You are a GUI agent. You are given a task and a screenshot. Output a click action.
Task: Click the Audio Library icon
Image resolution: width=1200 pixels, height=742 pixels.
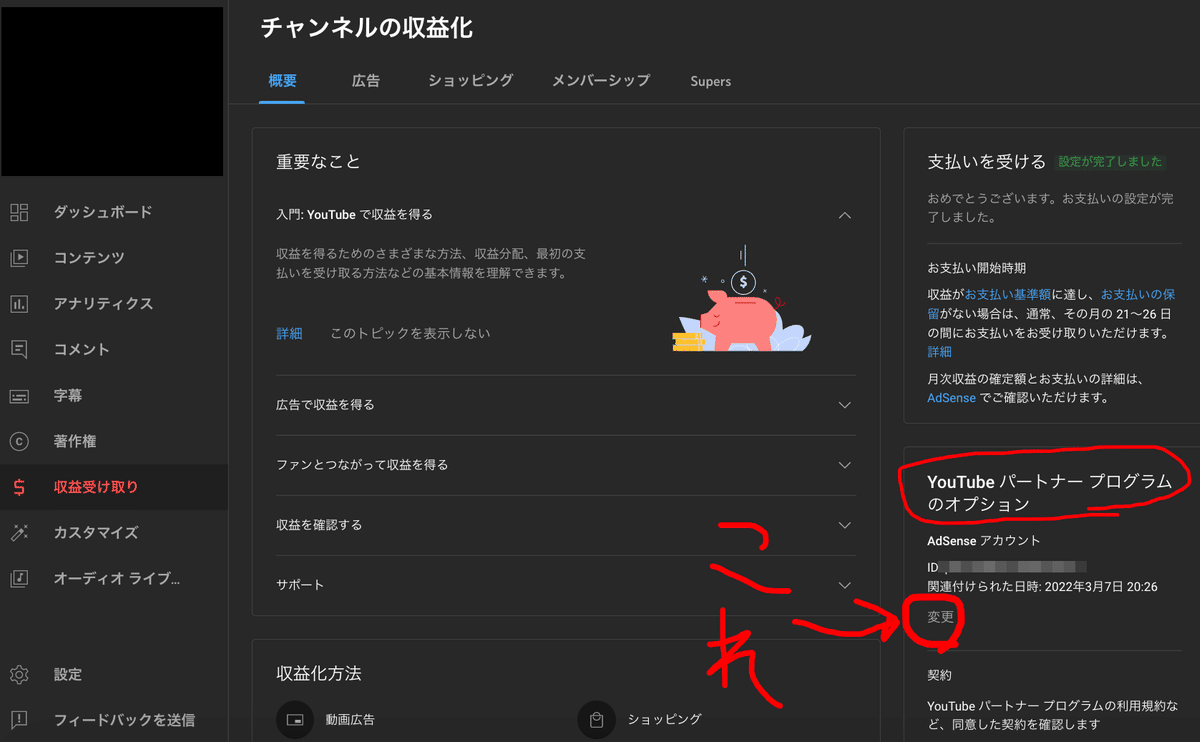(19, 579)
